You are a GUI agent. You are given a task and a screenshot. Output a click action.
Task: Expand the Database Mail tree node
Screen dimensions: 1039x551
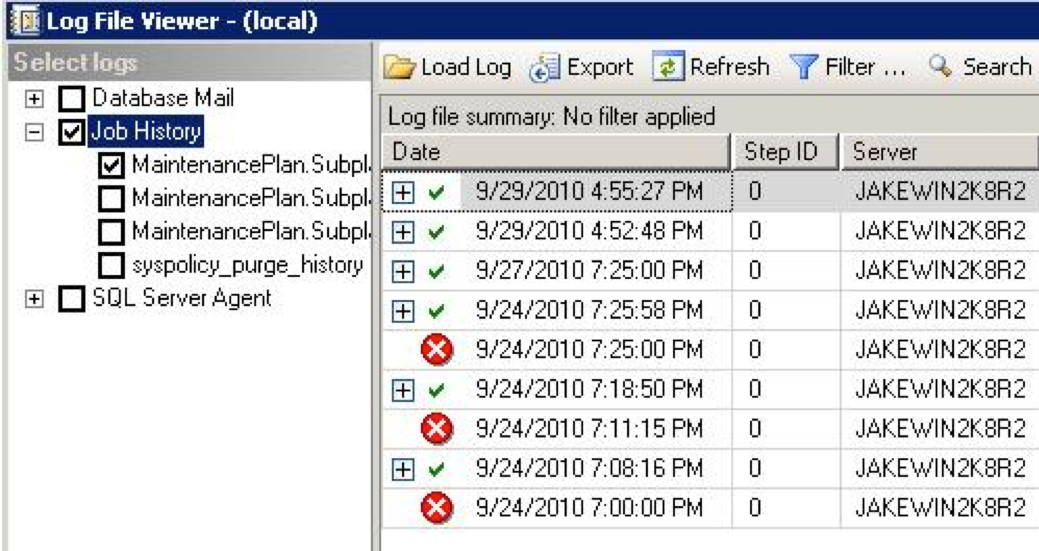coord(36,100)
